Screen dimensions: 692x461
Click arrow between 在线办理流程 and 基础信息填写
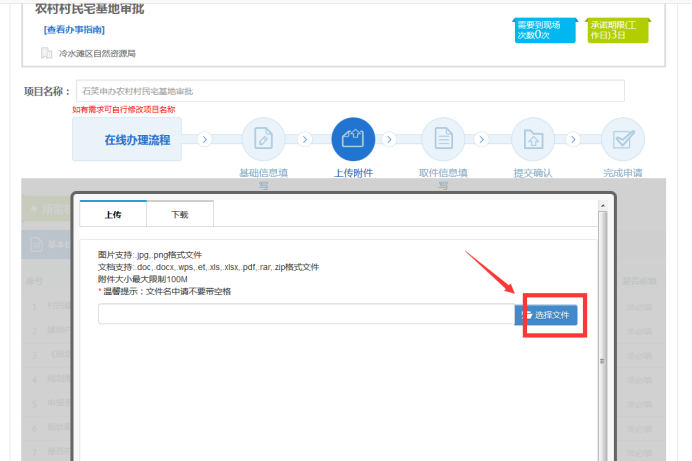(204, 139)
